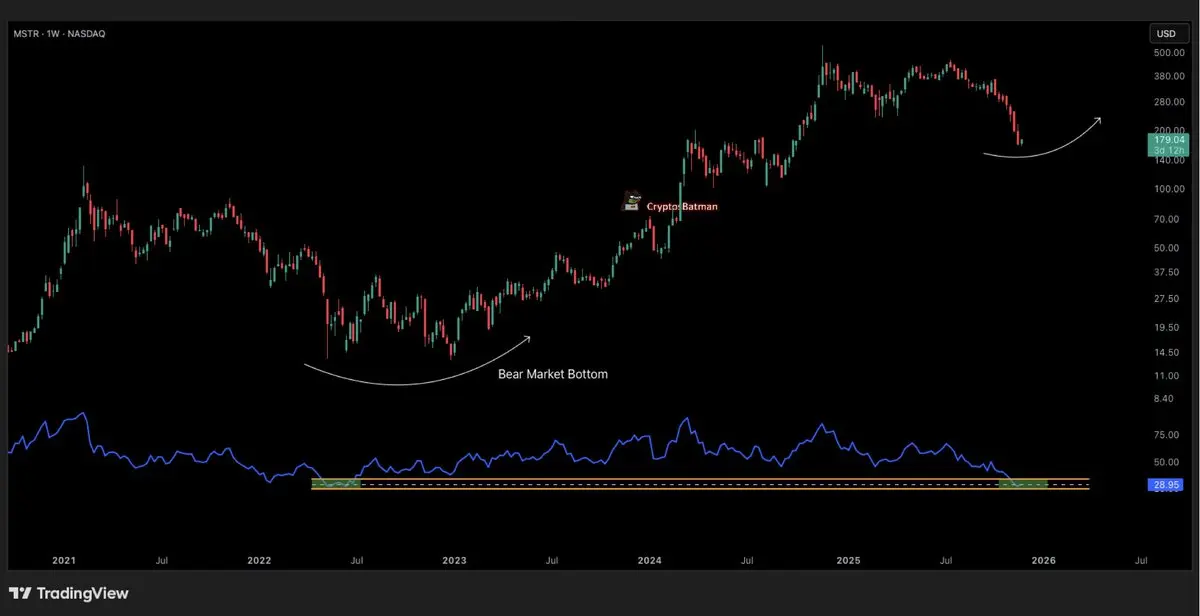Select the Bear Market Bottom text annotation
Image resolution: width=1200 pixels, height=616 pixels.
(x=553, y=374)
